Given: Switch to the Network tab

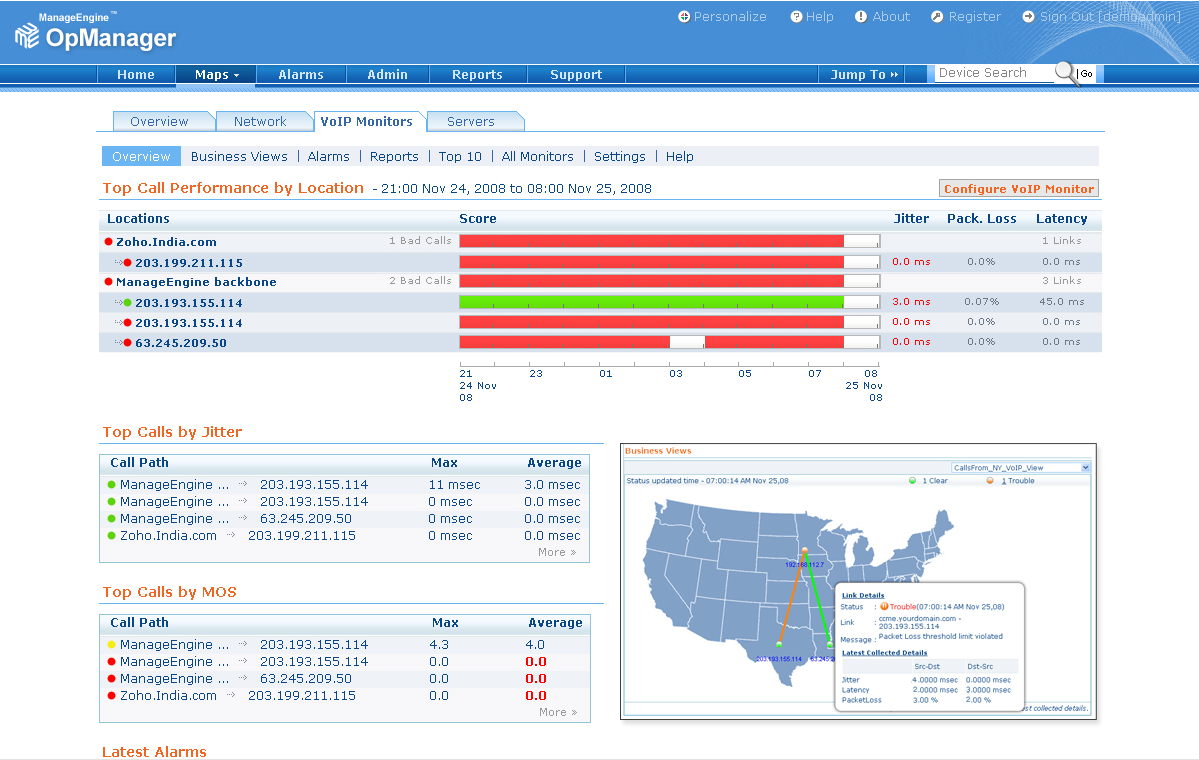Looking at the screenshot, I should tap(260, 122).
